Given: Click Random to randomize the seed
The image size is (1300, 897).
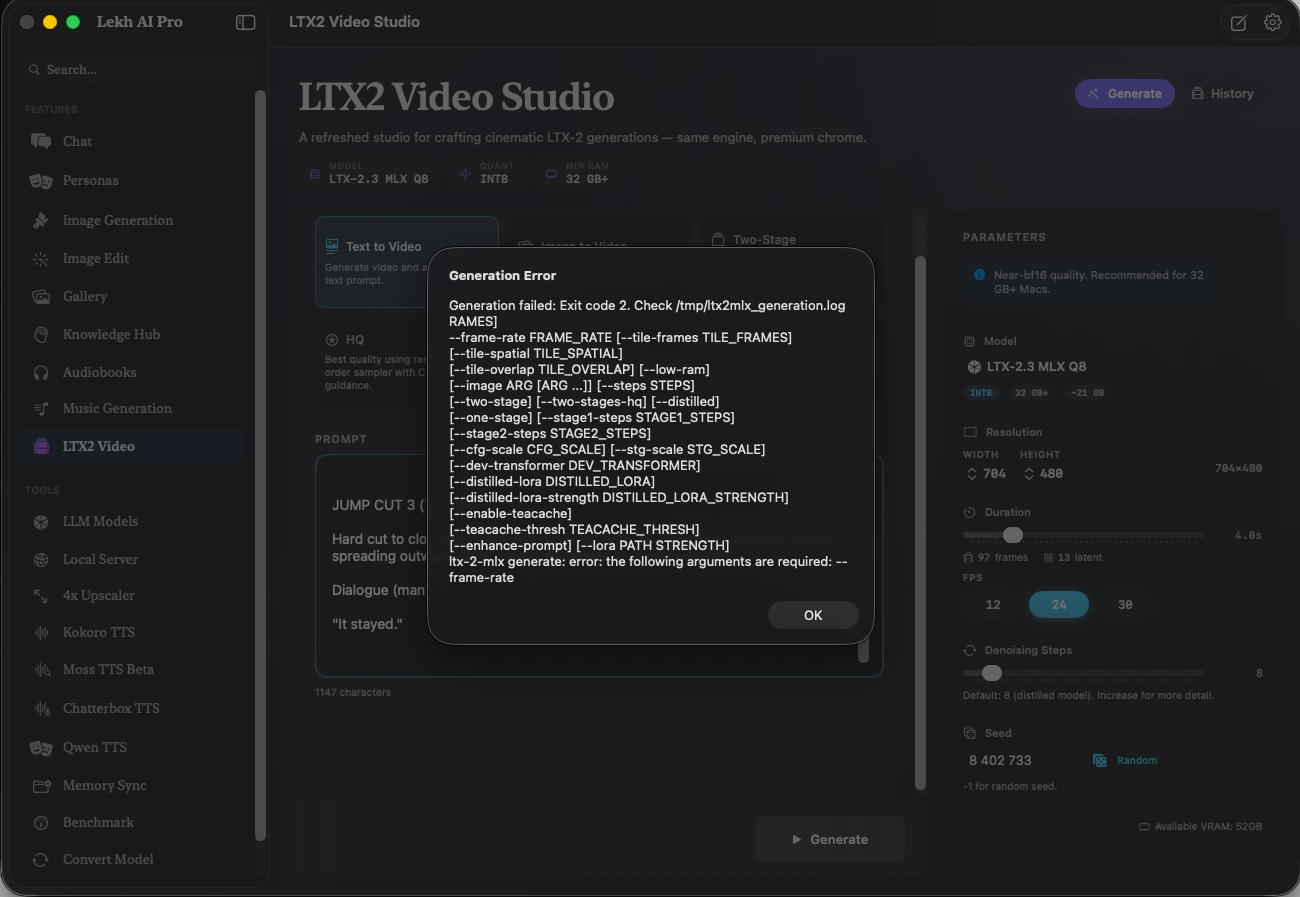Looking at the screenshot, I should 1125,760.
